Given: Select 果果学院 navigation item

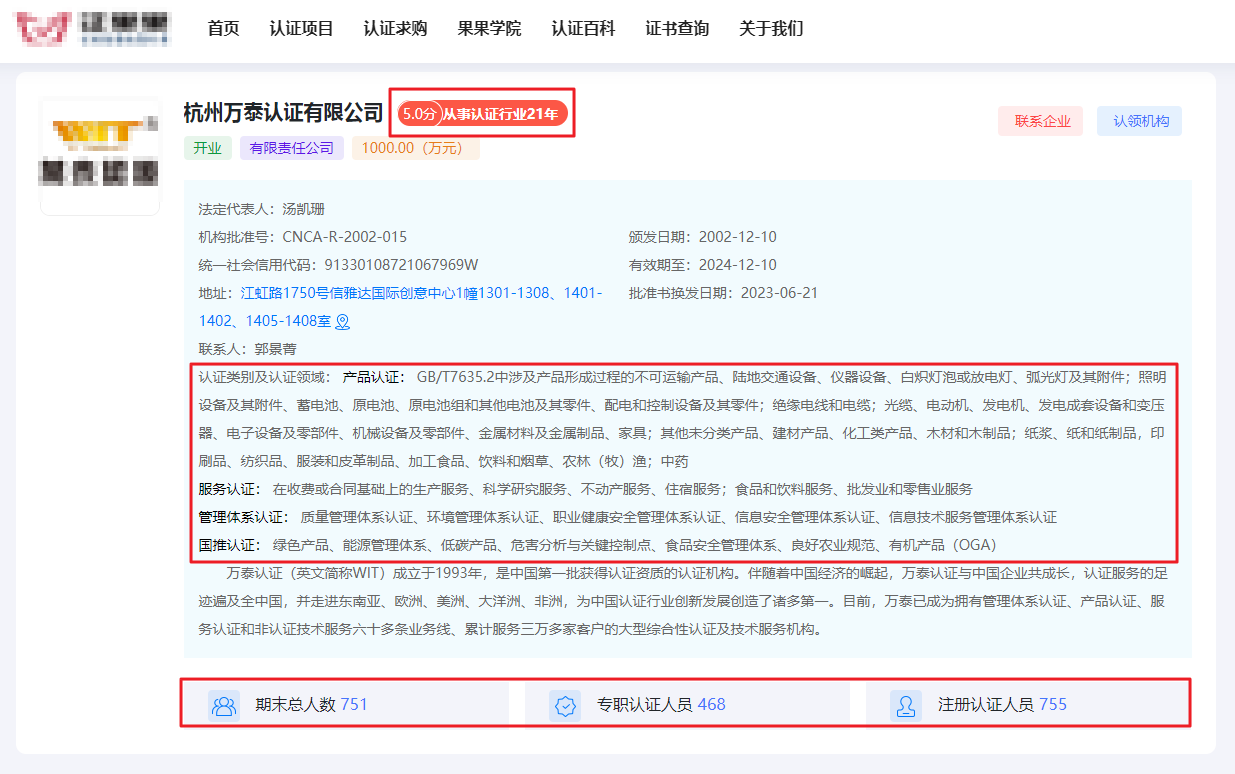Looking at the screenshot, I should point(489,28).
